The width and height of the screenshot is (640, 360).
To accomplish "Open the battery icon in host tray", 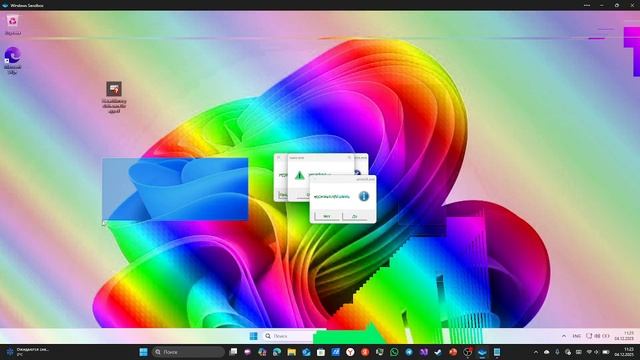I will 606,352.
